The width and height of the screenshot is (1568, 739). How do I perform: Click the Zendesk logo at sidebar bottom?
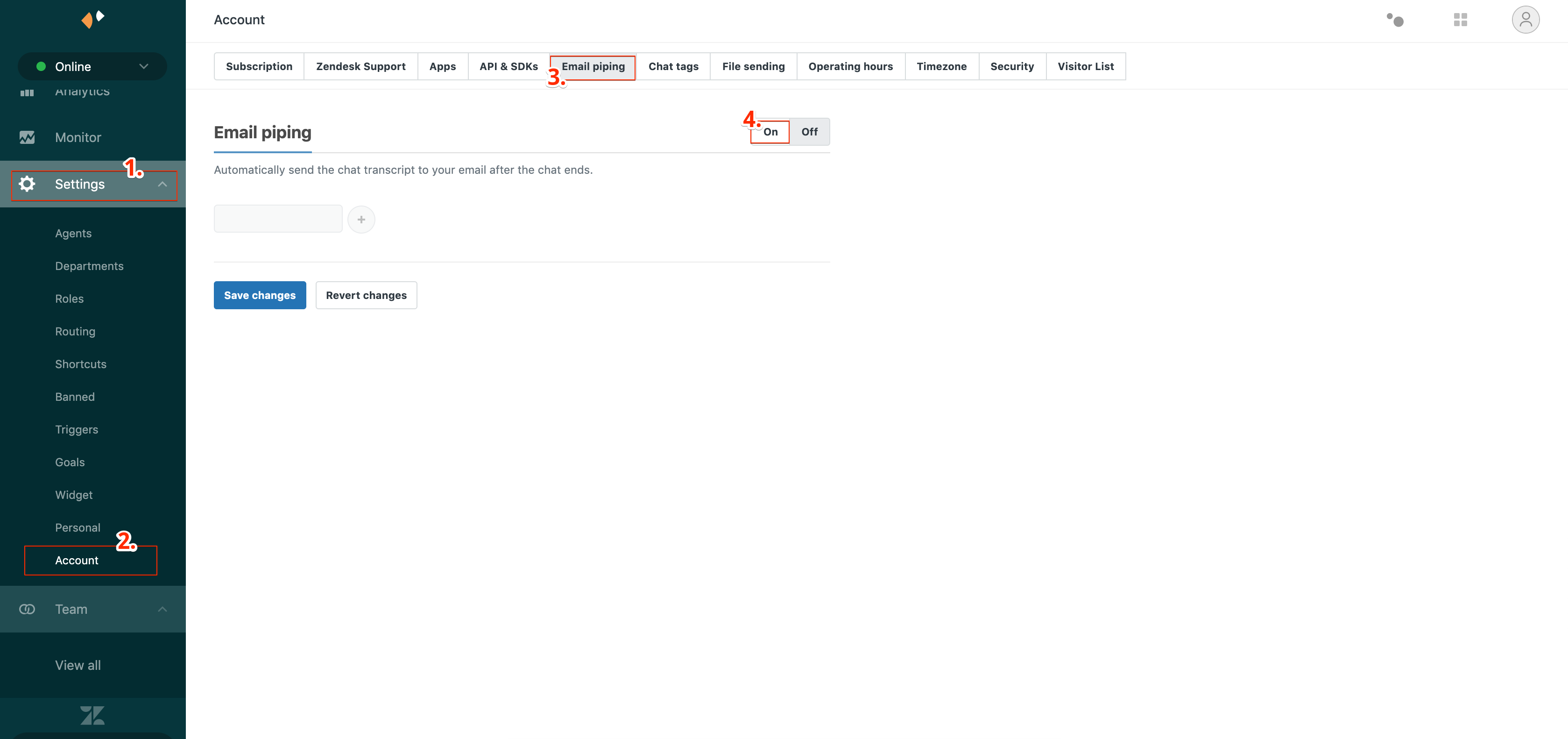(92, 715)
